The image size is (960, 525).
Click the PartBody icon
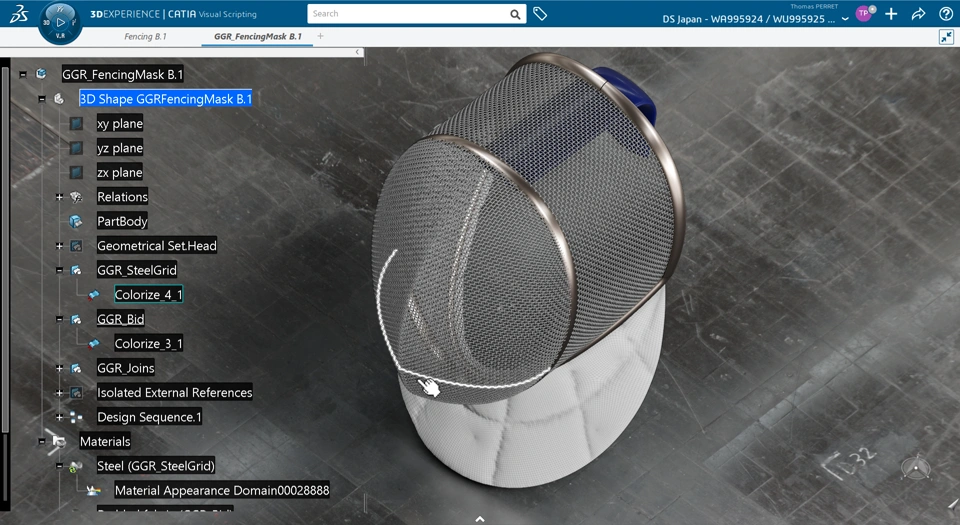pos(76,221)
